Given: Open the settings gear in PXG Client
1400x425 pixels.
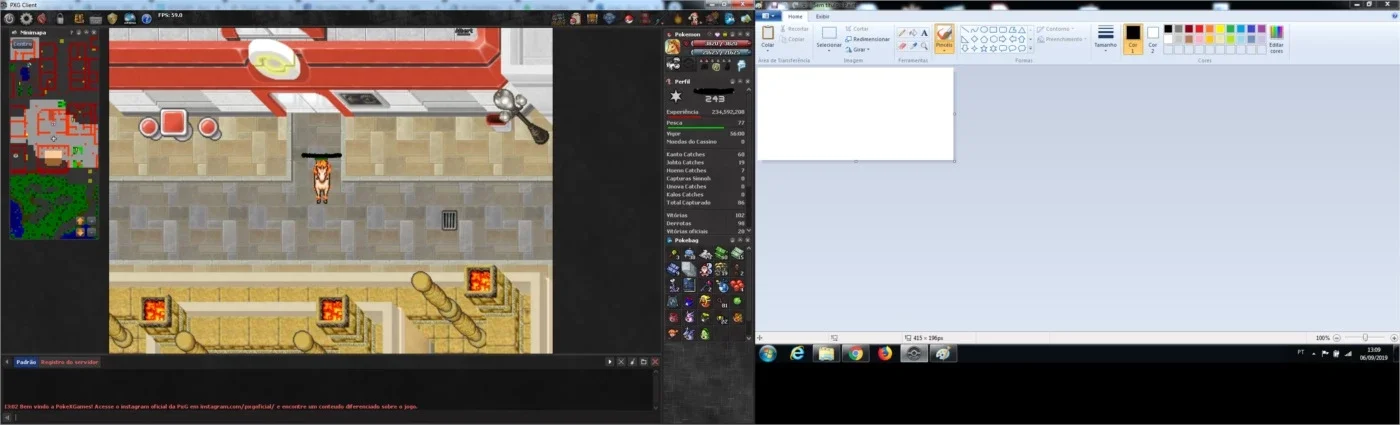Looking at the screenshot, I should (x=26, y=19).
